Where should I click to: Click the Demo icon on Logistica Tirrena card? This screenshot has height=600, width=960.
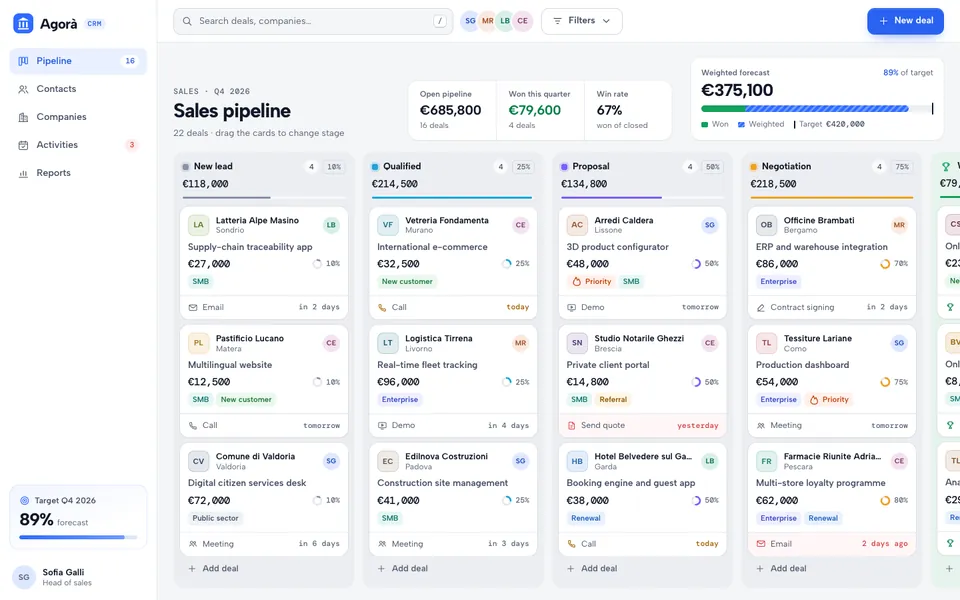(382, 426)
